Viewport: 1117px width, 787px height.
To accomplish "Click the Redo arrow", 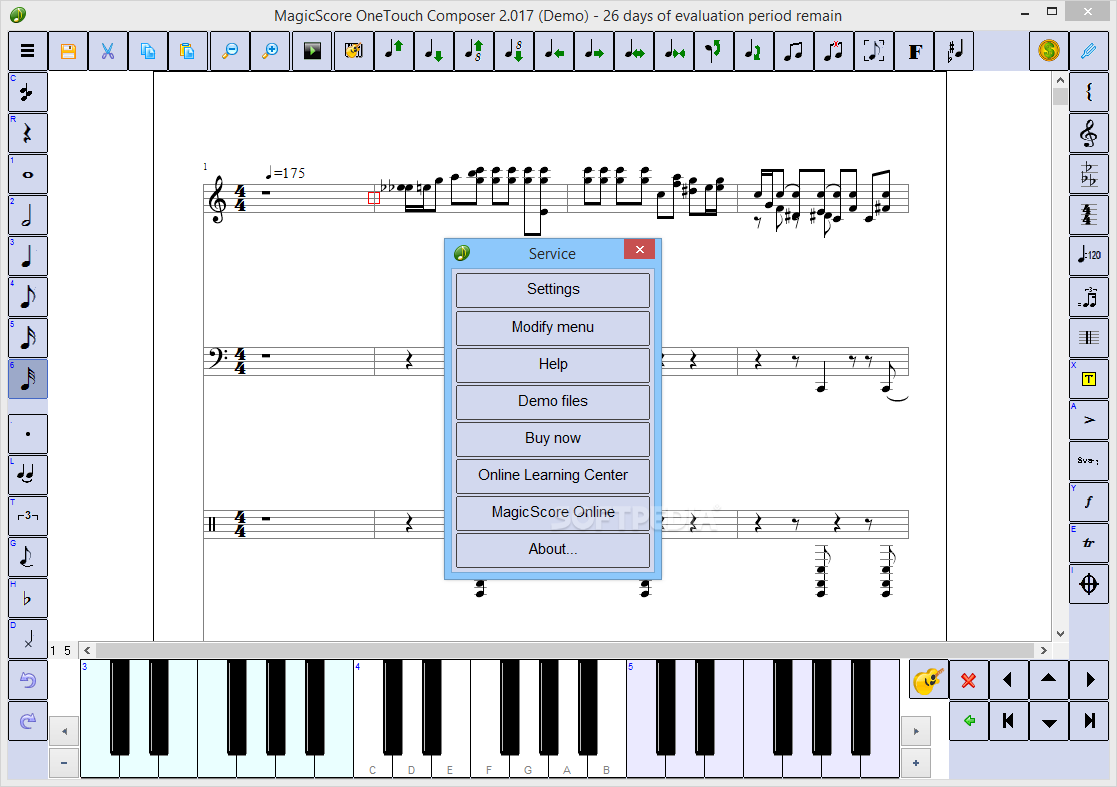I will tap(28, 721).
